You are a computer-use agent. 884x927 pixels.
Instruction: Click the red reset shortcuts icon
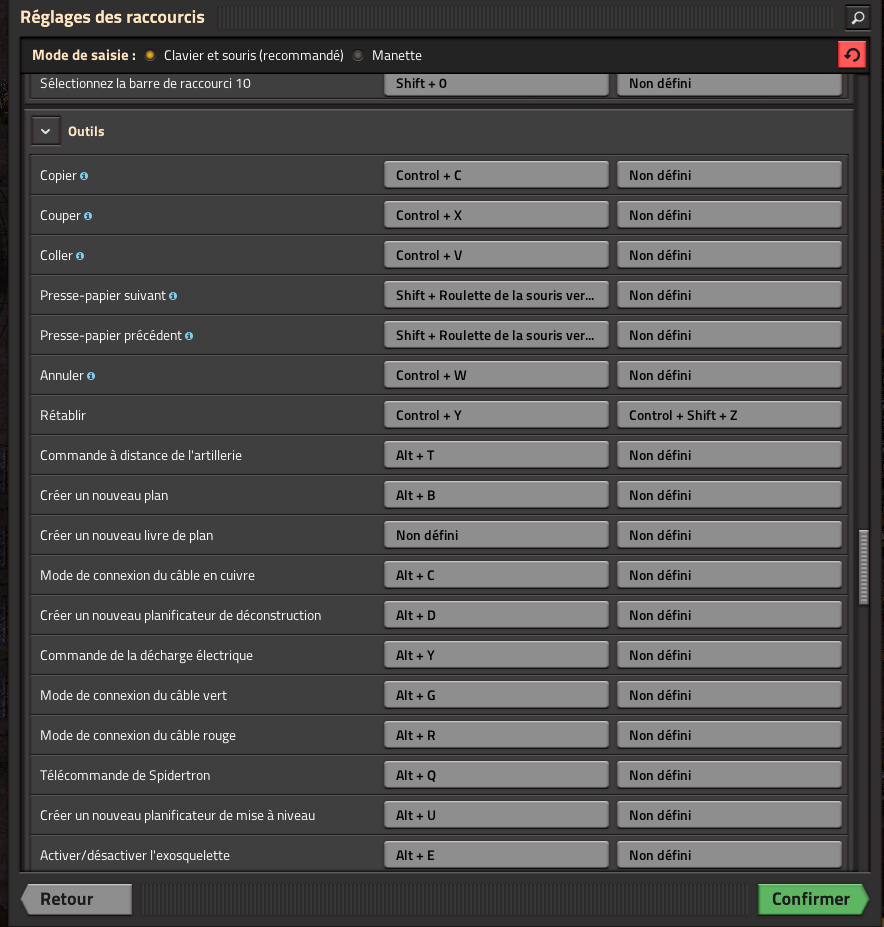851,55
